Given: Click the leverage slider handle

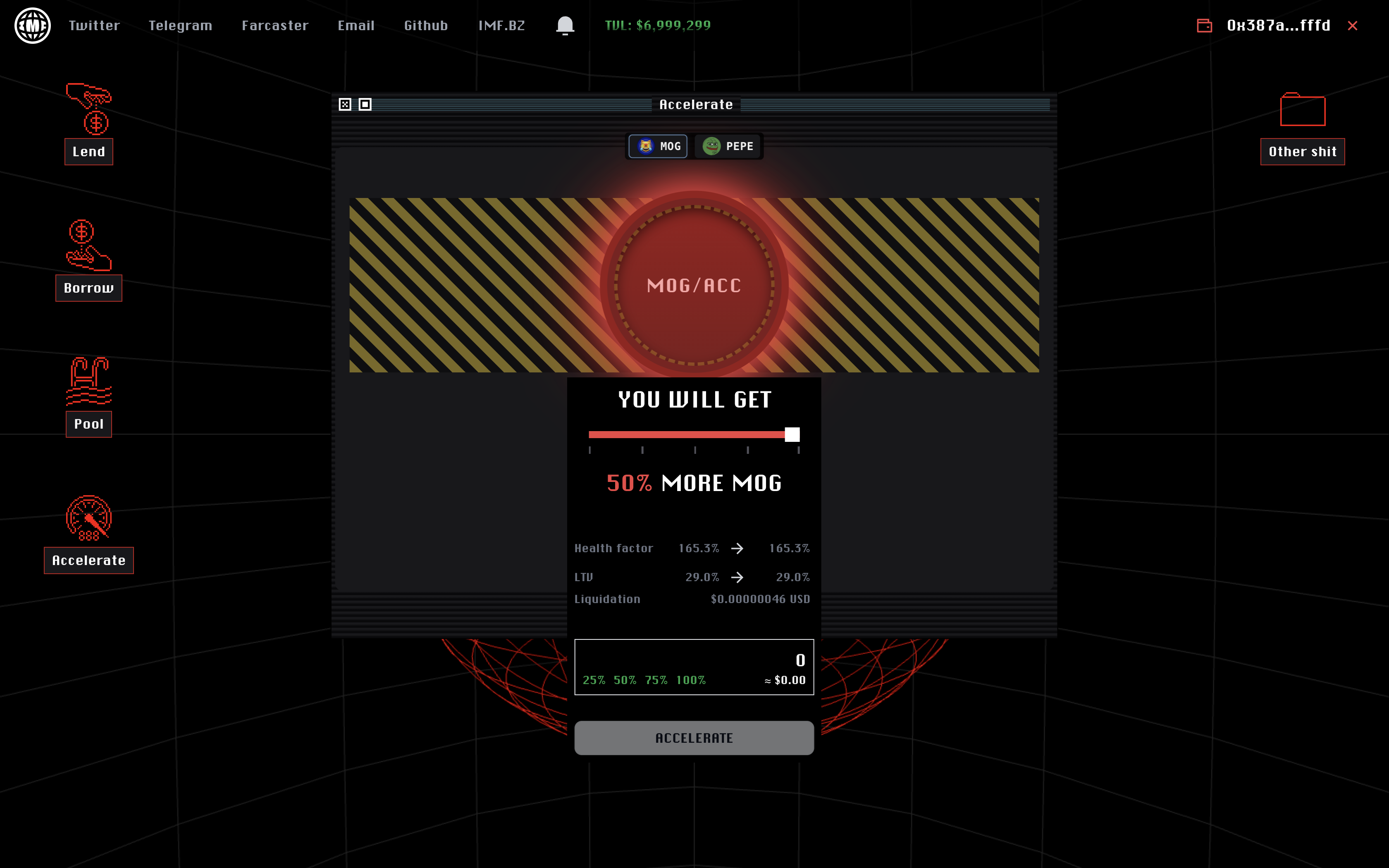Looking at the screenshot, I should coord(792,434).
